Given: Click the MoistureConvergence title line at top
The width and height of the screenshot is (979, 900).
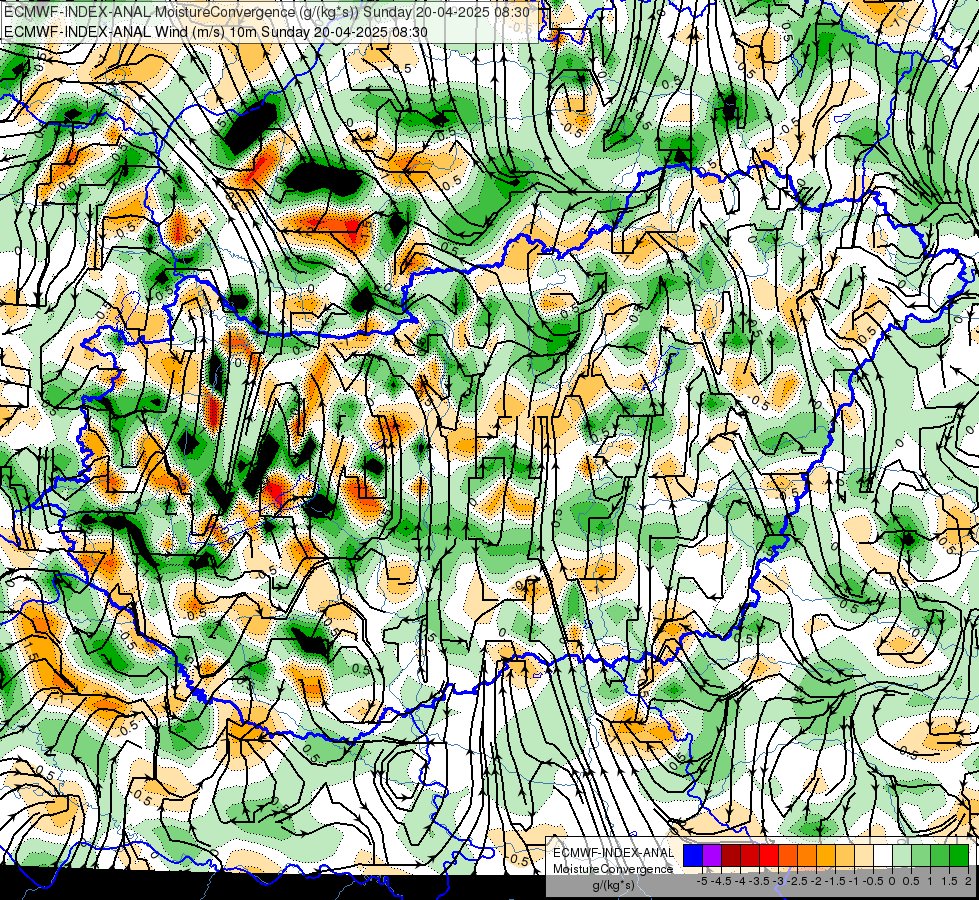Looking at the screenshot, I should point(267,12).
